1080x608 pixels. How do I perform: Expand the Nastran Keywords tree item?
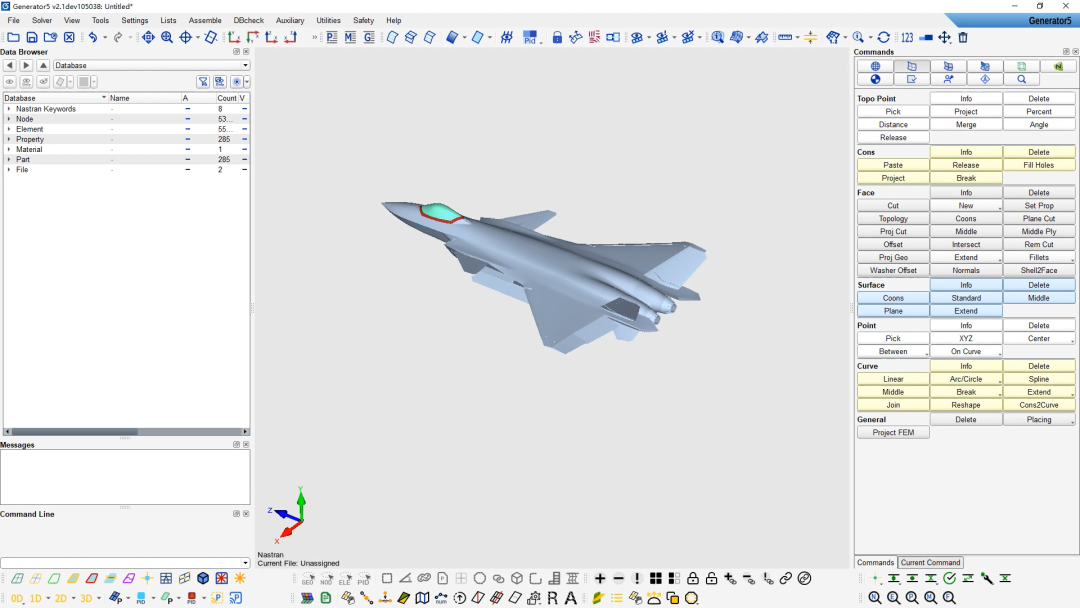click(9, 109)
